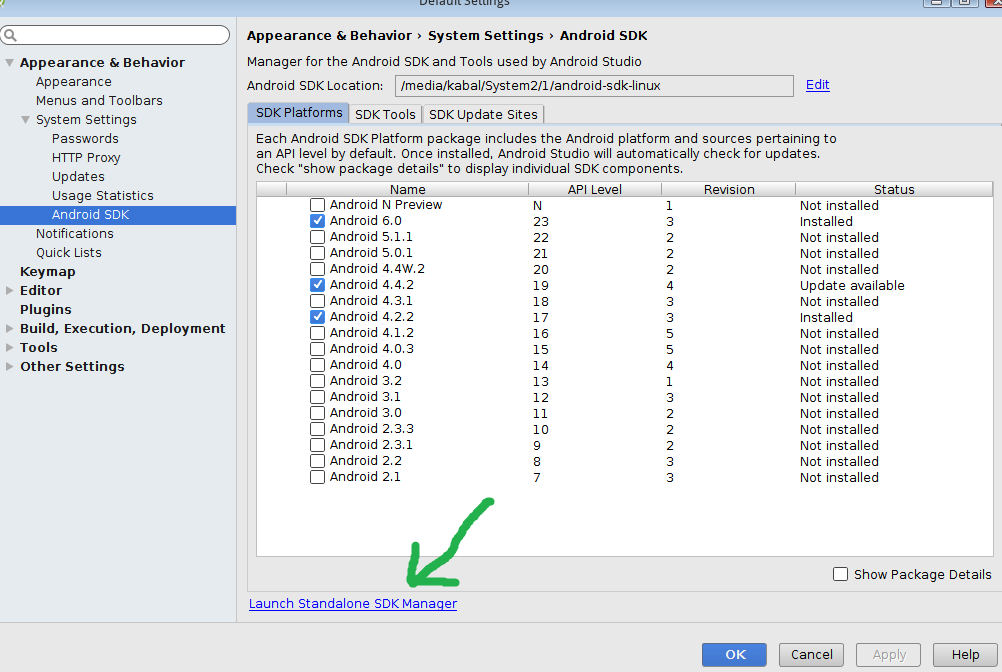
Task: Select Passwords in System Settings
Action: pos(85,139)
